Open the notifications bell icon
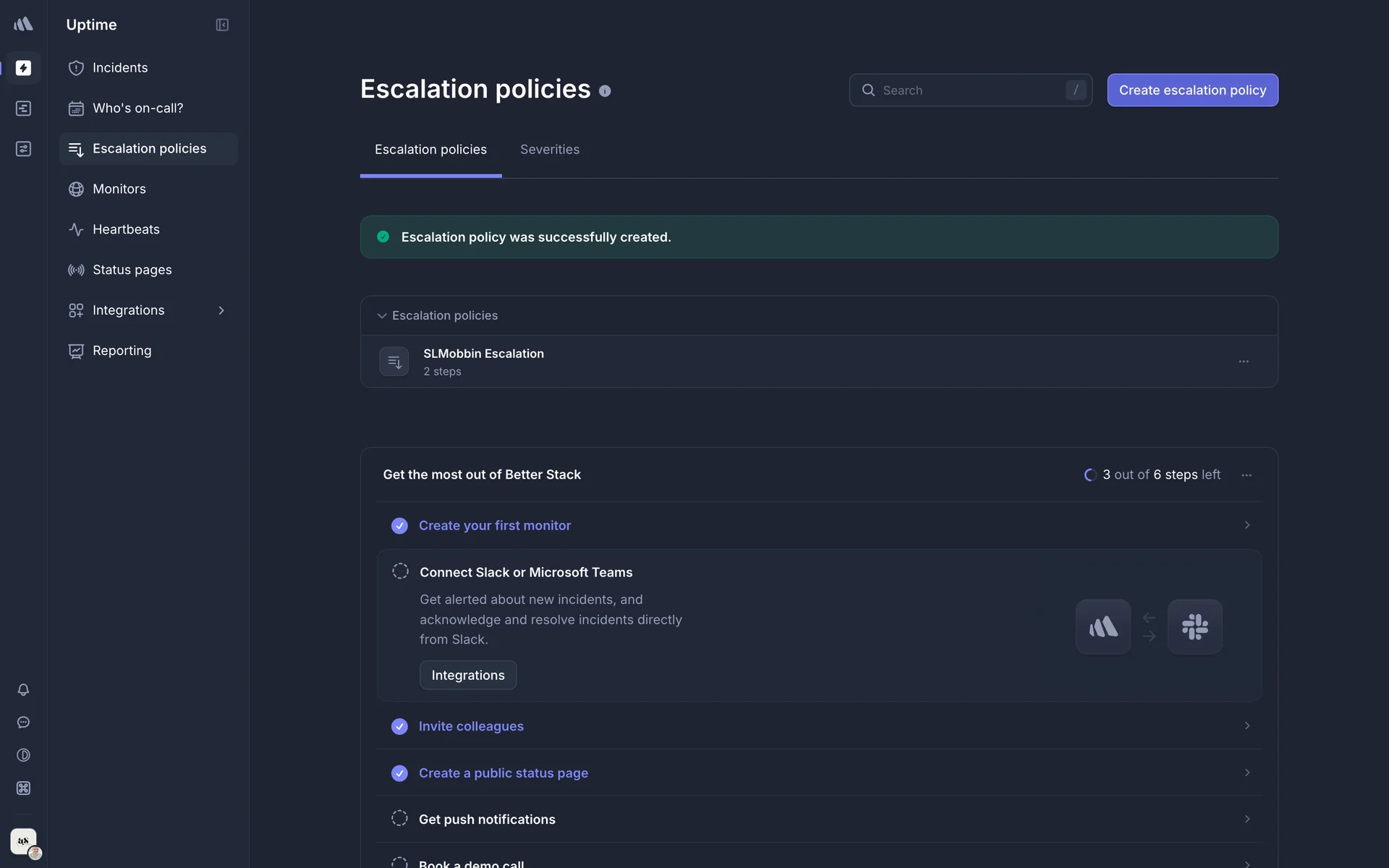This screenshot has width=1389, height=868. coord(23,690)
